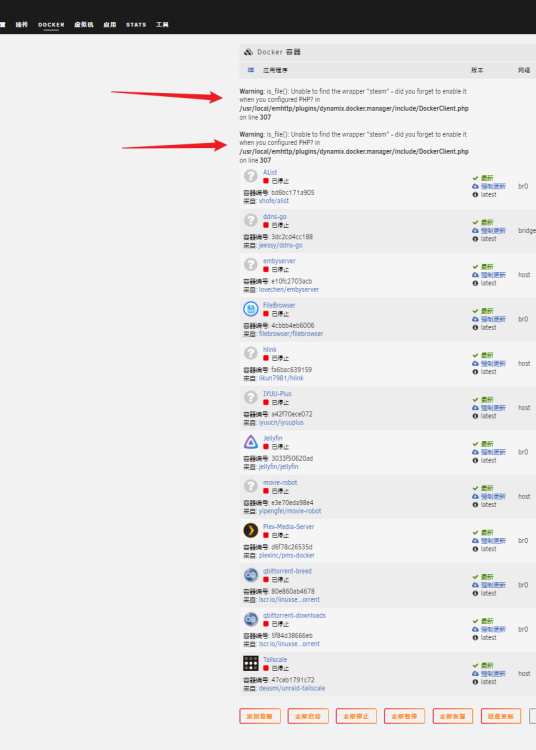Click the 添加容器 (Add Container) button
Screen dimensions: 536x750
pos(260,716)
